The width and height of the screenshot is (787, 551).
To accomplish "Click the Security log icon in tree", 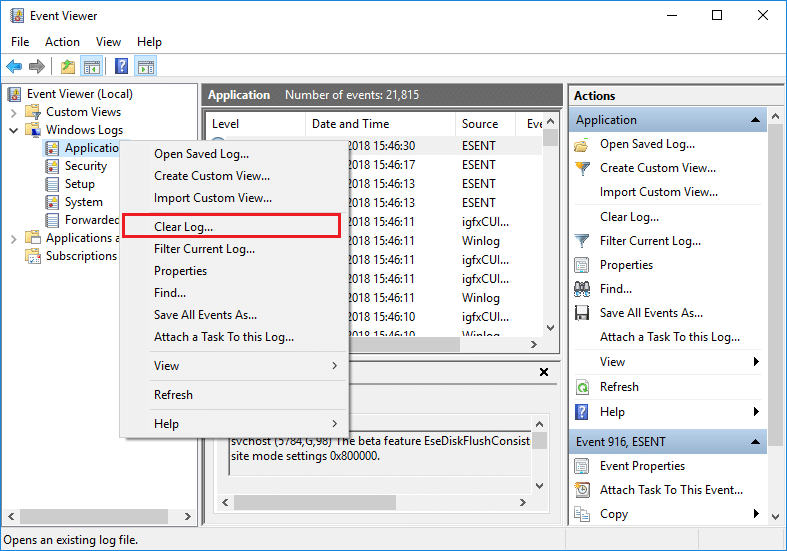I will point(52,166).
